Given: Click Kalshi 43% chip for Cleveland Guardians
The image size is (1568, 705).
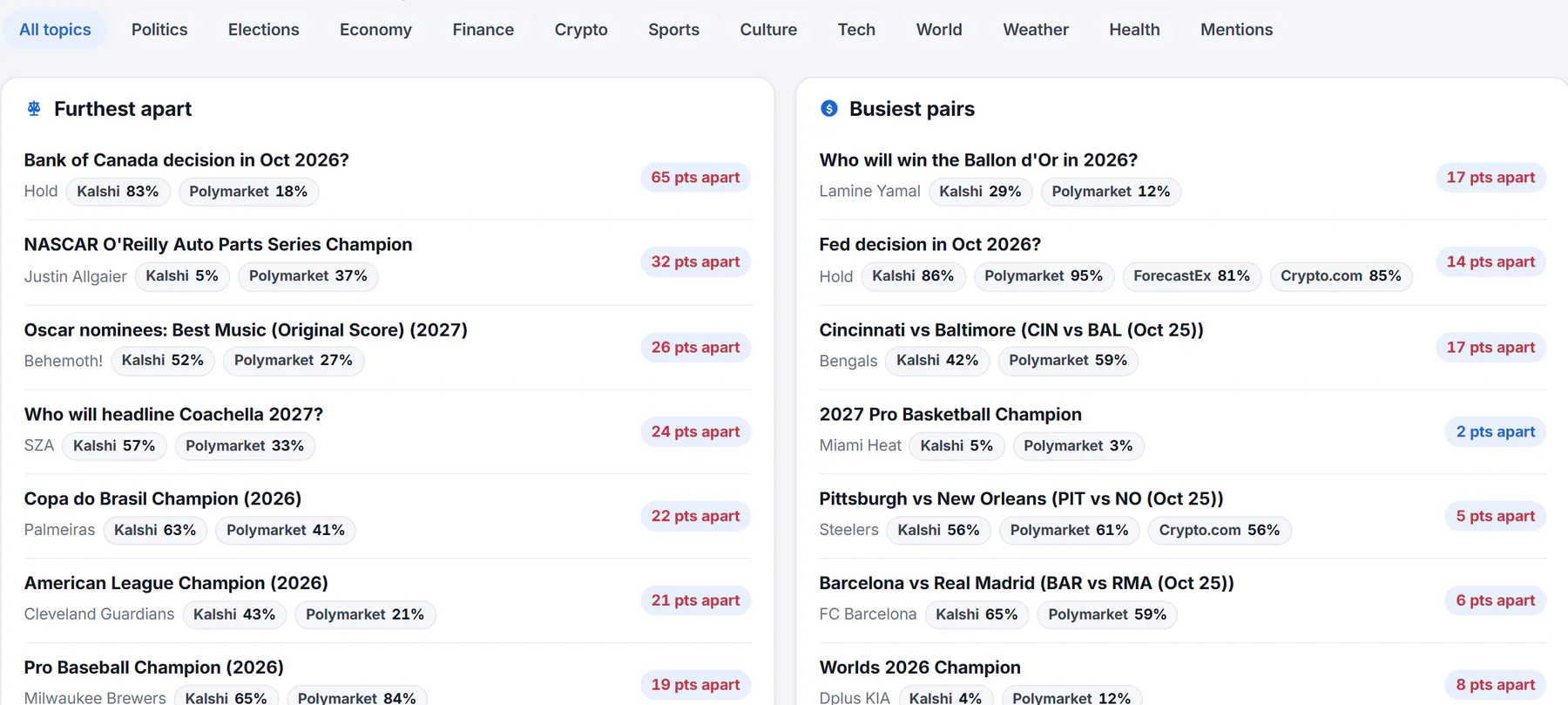Looking at the screenshot, I should 234,615.
